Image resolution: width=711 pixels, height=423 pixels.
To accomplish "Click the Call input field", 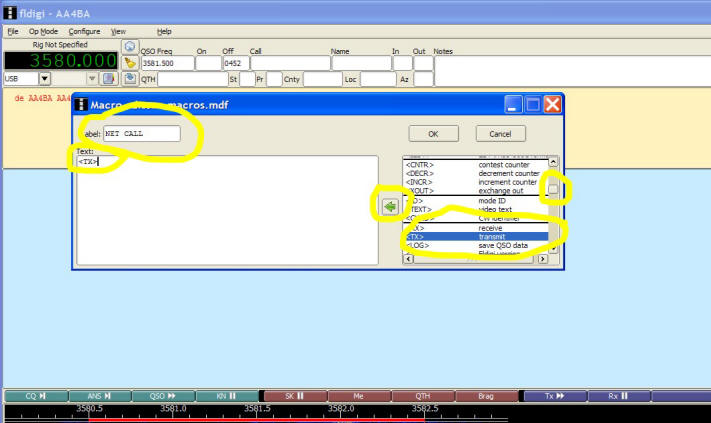I will tap(290, 63).
